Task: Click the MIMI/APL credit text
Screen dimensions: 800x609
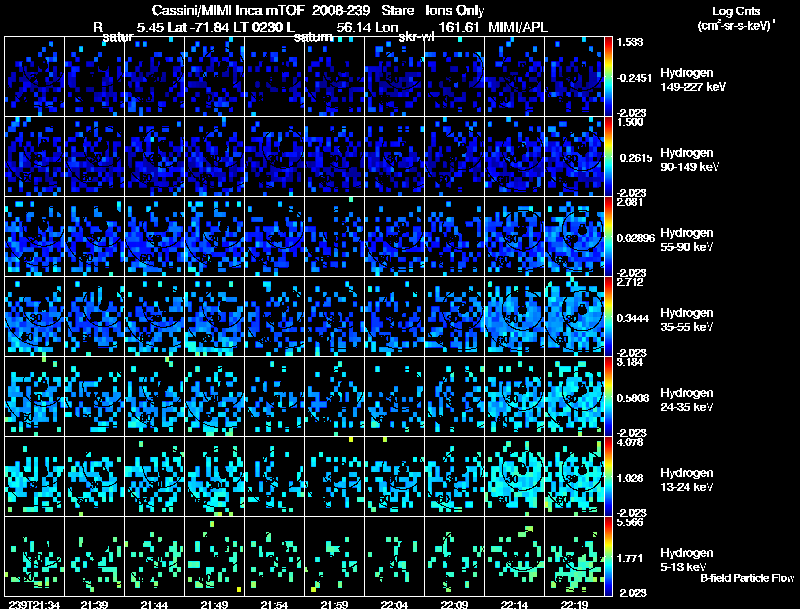Action: point(518,28)
